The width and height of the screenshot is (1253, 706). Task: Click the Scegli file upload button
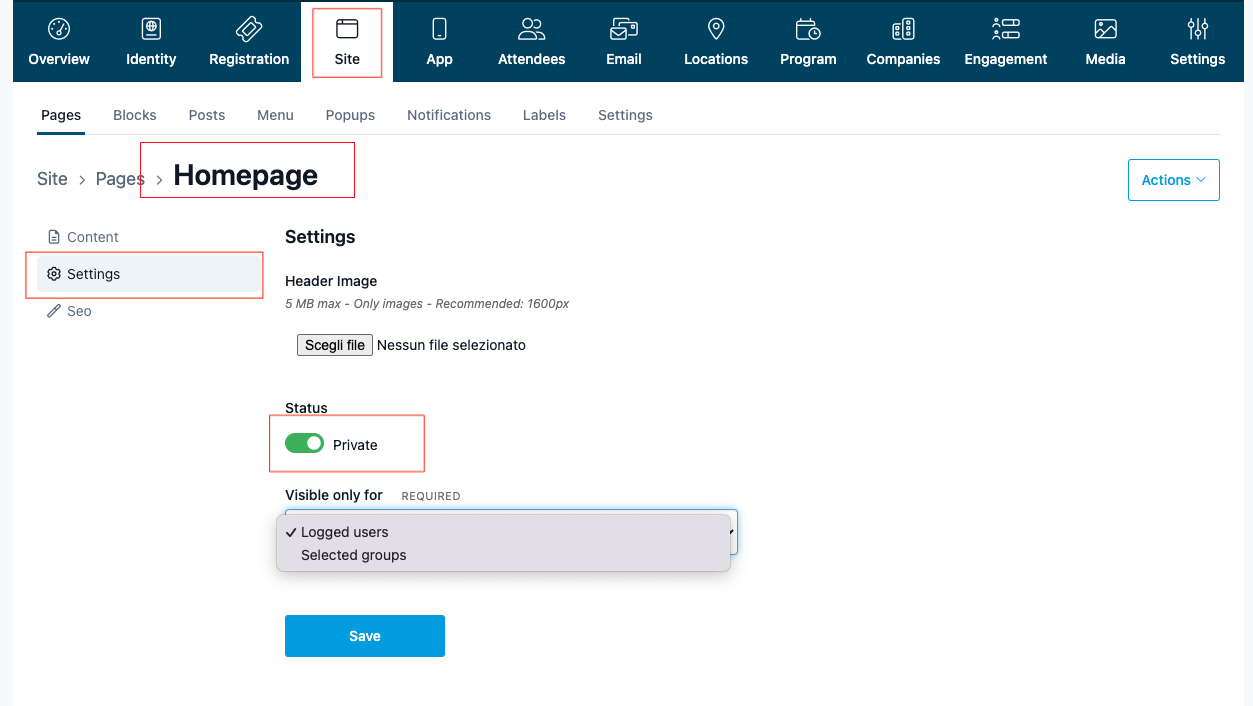[335, 345]
